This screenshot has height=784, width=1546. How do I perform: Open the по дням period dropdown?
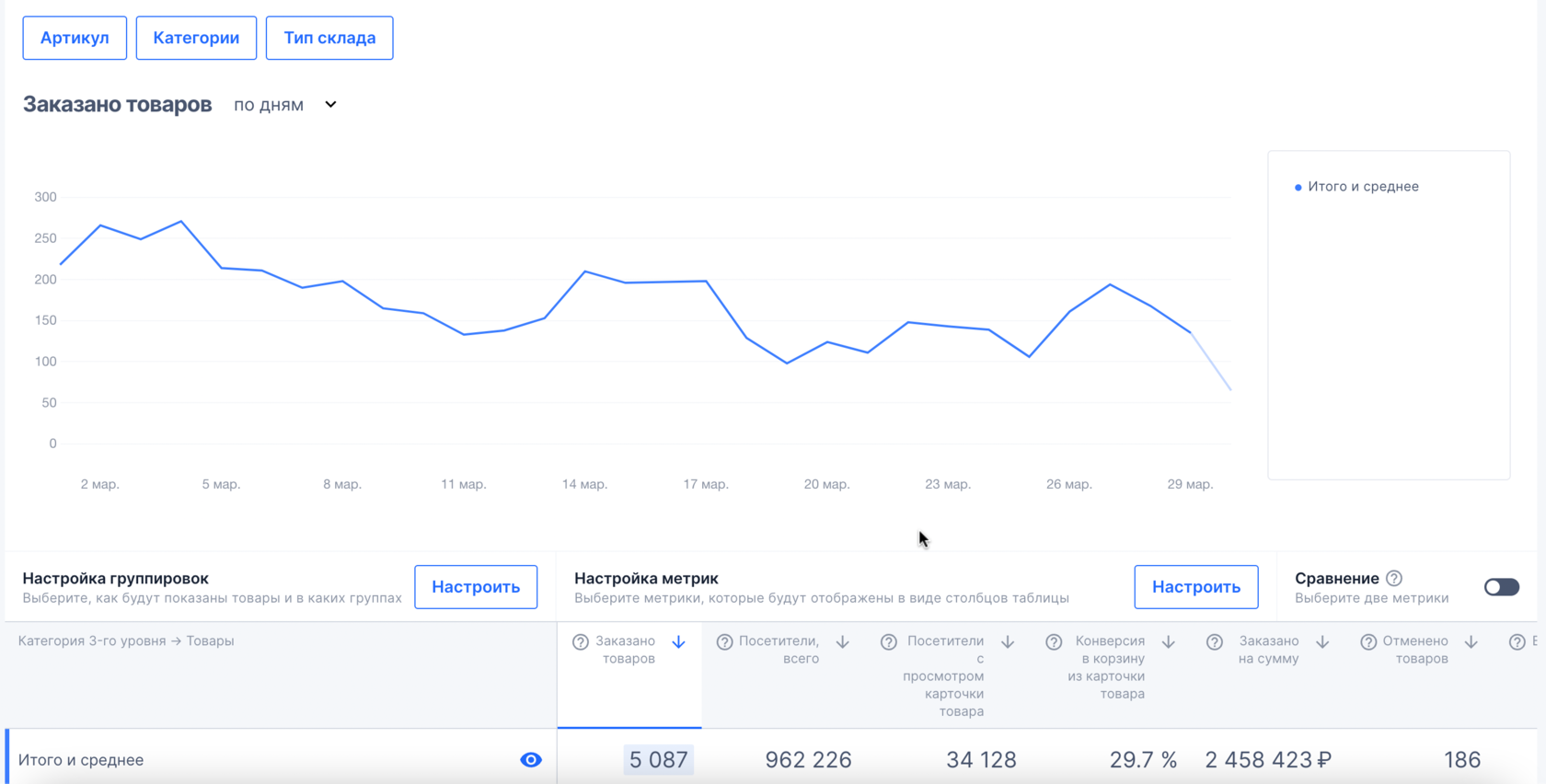click(285, 105)
